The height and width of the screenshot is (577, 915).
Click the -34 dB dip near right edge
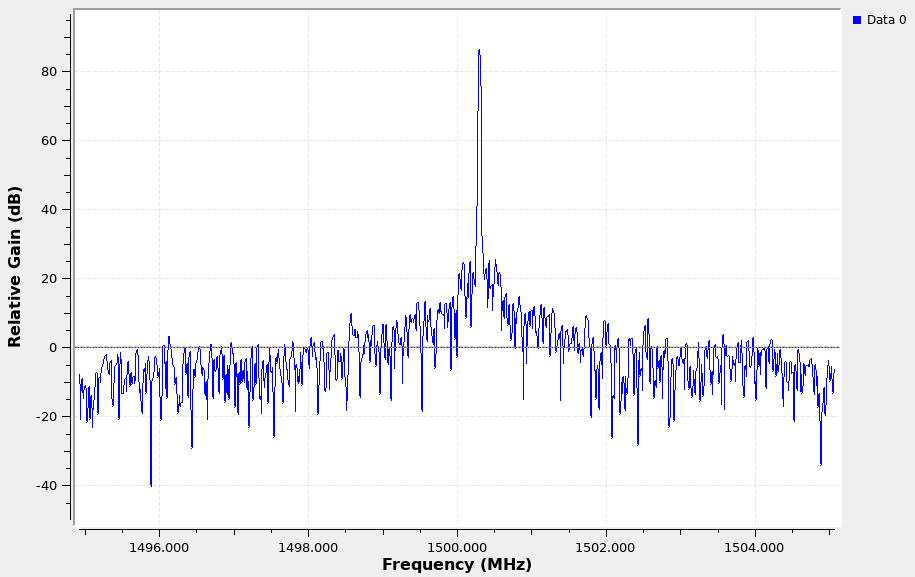pyautogui.click(x=821, y=464)
